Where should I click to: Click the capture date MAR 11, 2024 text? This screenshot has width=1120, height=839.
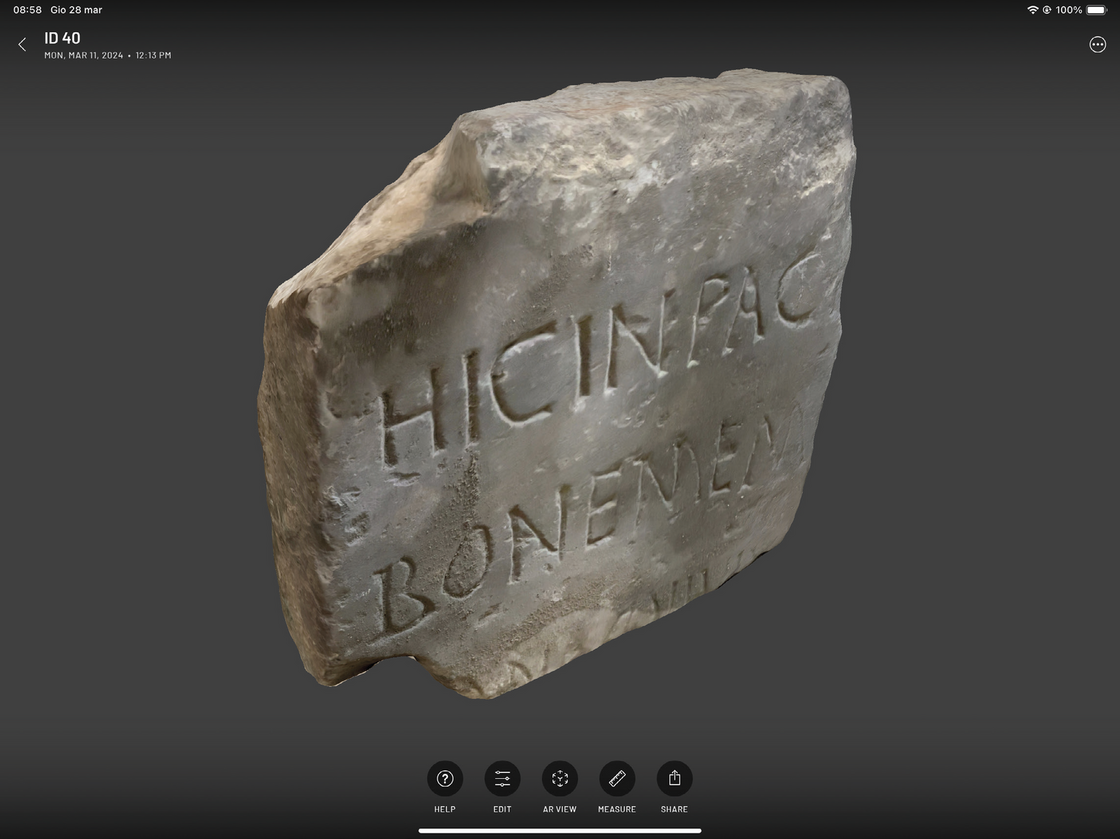(96, 56)
